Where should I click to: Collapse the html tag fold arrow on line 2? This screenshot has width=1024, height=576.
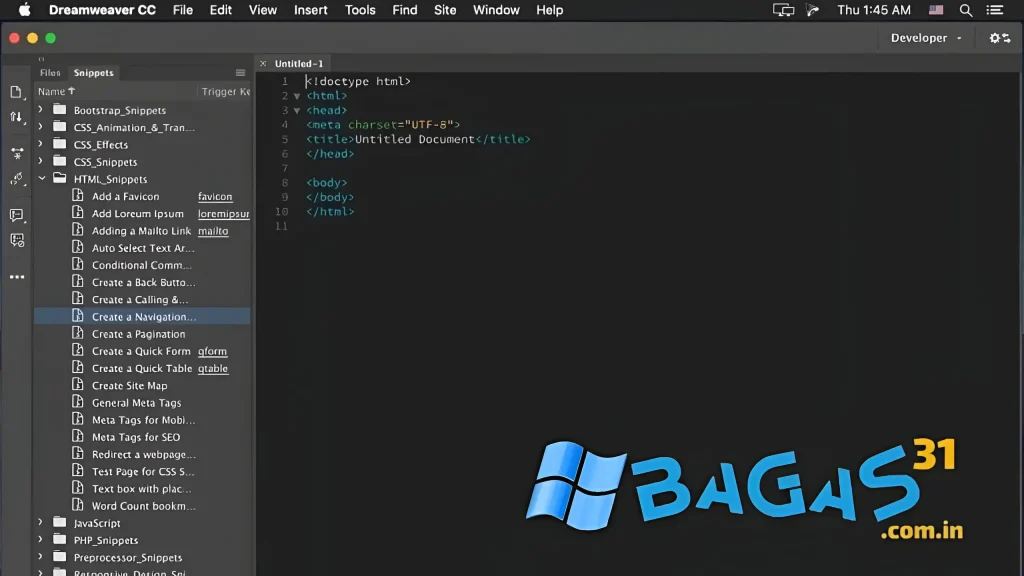click(297, 96)
